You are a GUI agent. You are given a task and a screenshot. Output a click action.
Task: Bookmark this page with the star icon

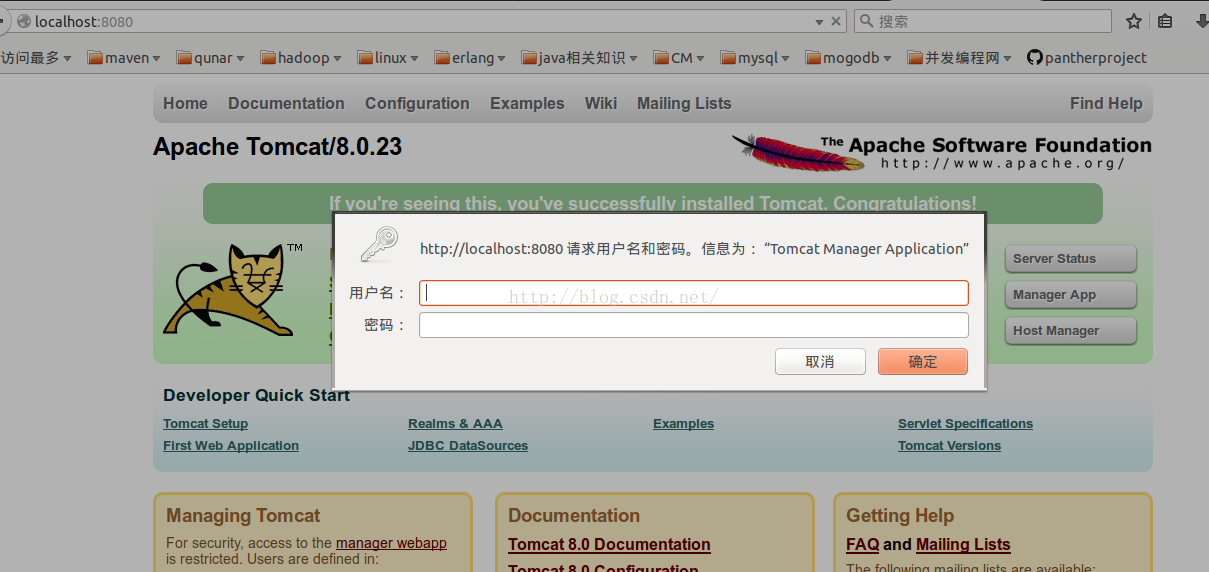(x=1134, y=21)
